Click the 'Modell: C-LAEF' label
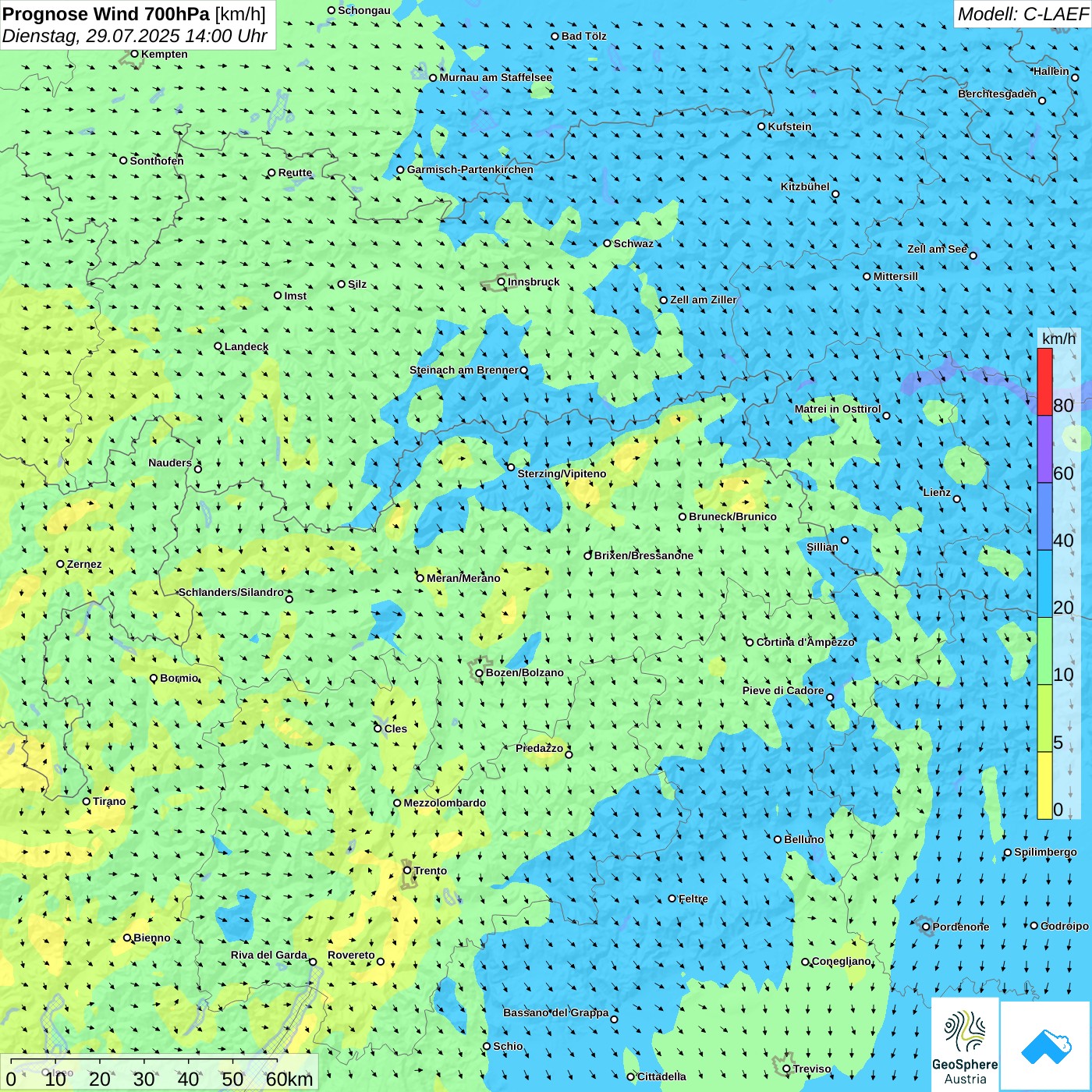The height and width of the screenshot is (1092, 1092). click(1023, 14)
